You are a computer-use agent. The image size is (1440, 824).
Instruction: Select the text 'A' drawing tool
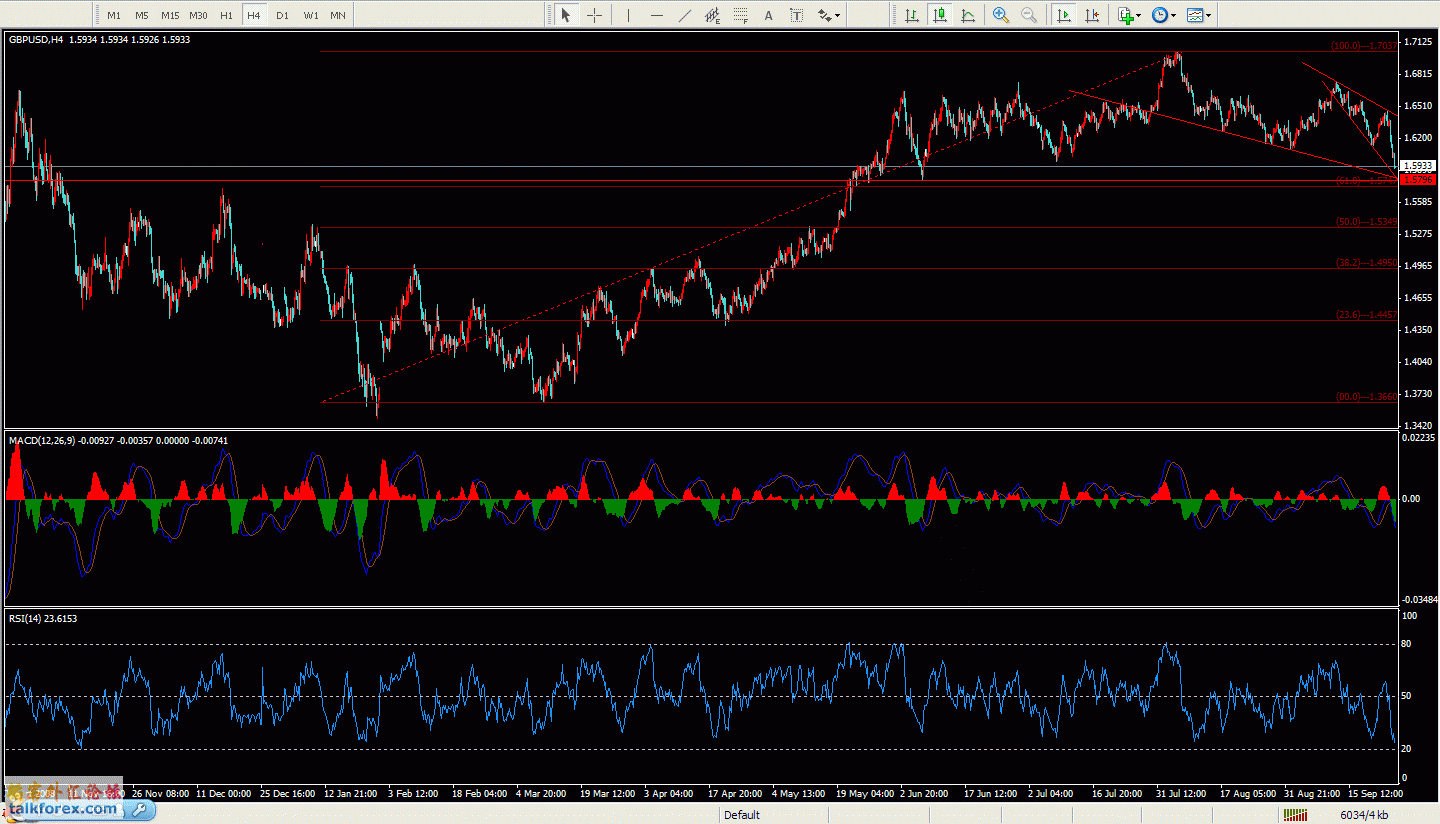pyautogui.click(x=769, y=15)
